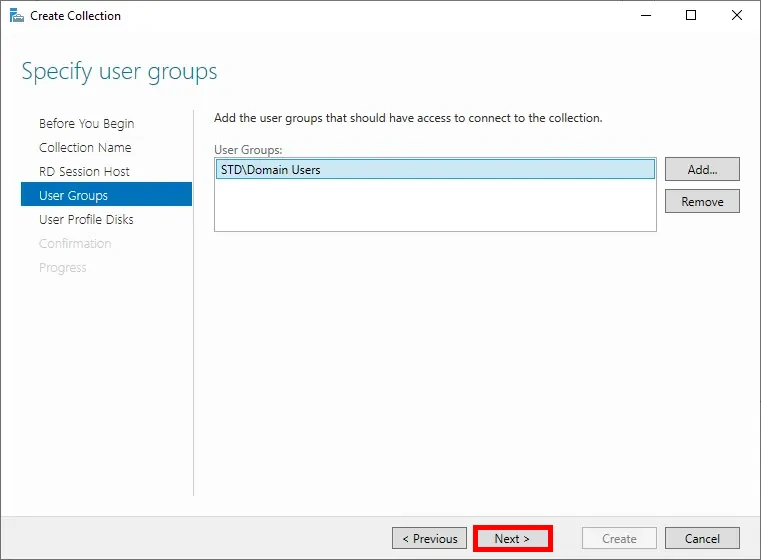Click the greyed-out Create button
Screen dimensions: 761x560
click(619, 539)
